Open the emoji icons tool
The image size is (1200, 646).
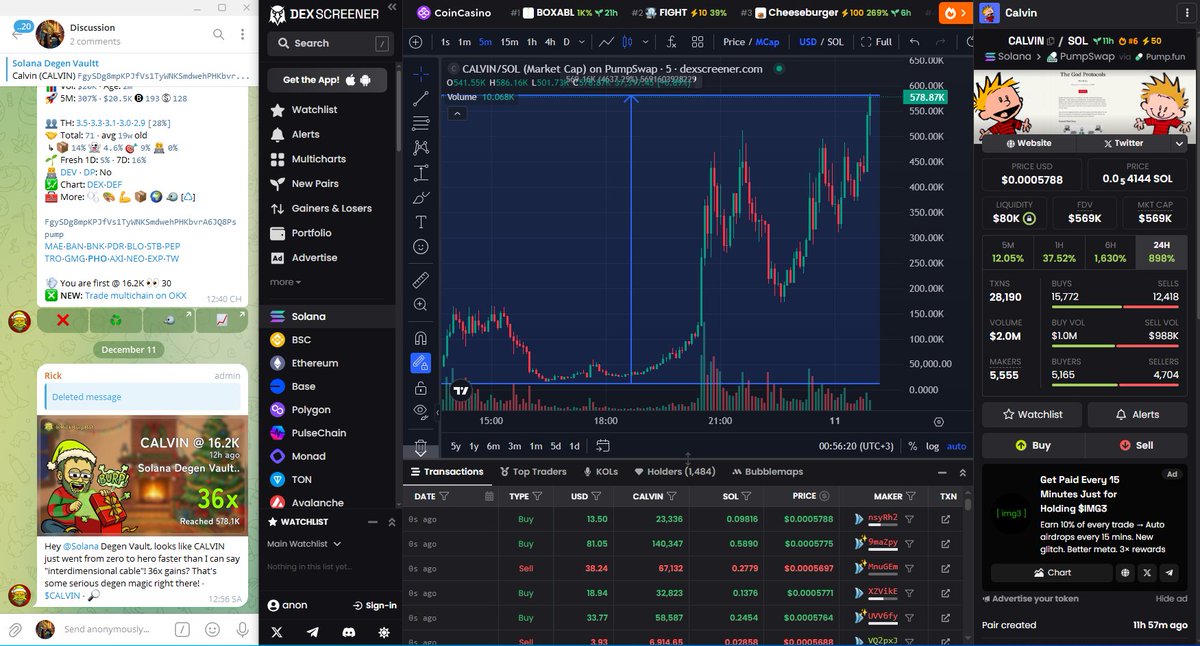421,246
